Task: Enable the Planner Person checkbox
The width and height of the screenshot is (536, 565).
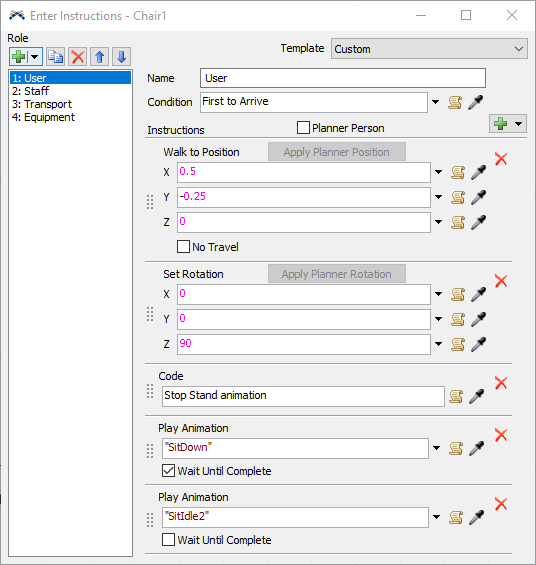Action: pos(303,128)
